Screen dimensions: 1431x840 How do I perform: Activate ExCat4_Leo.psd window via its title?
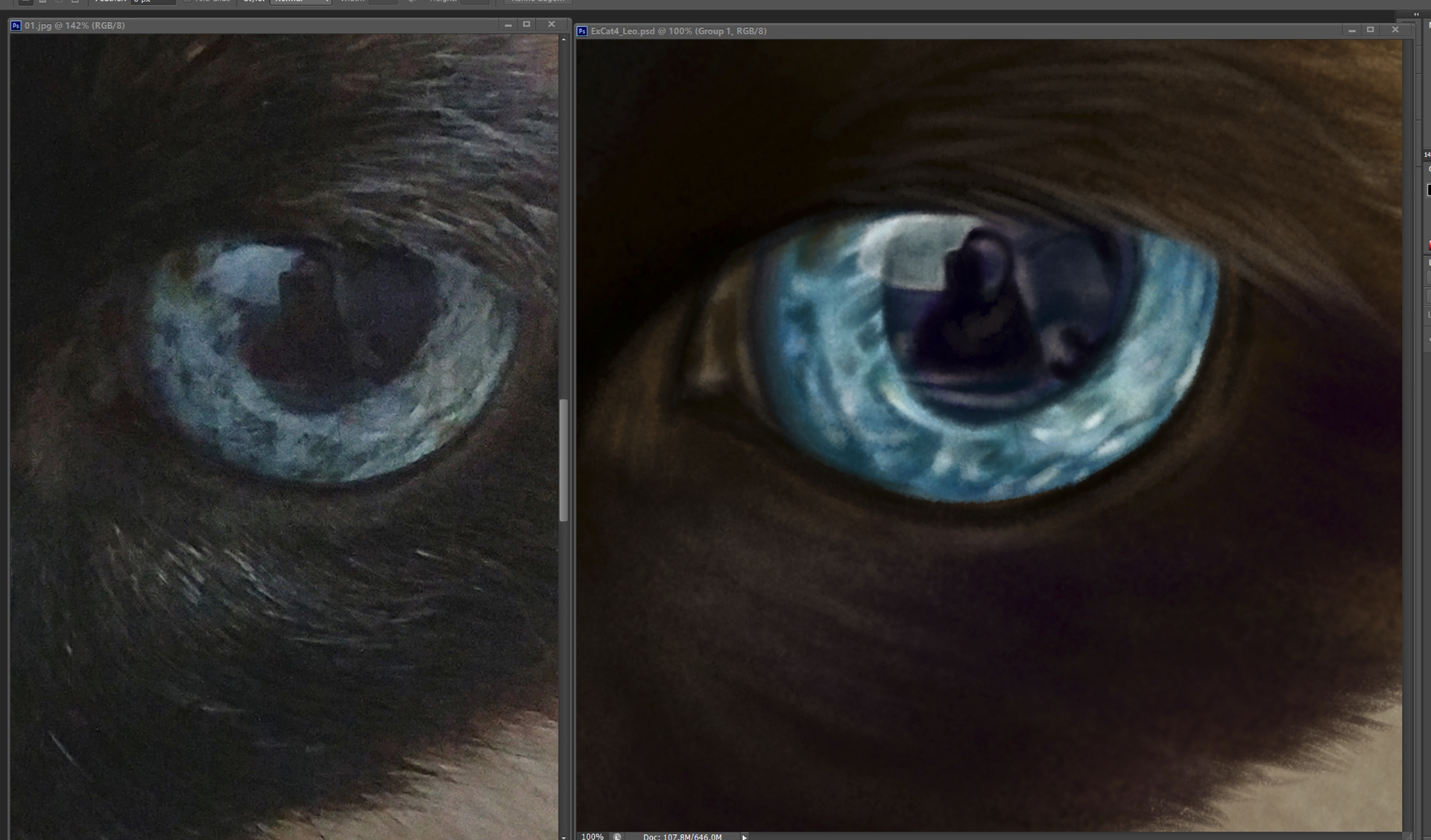click(678, 31)
